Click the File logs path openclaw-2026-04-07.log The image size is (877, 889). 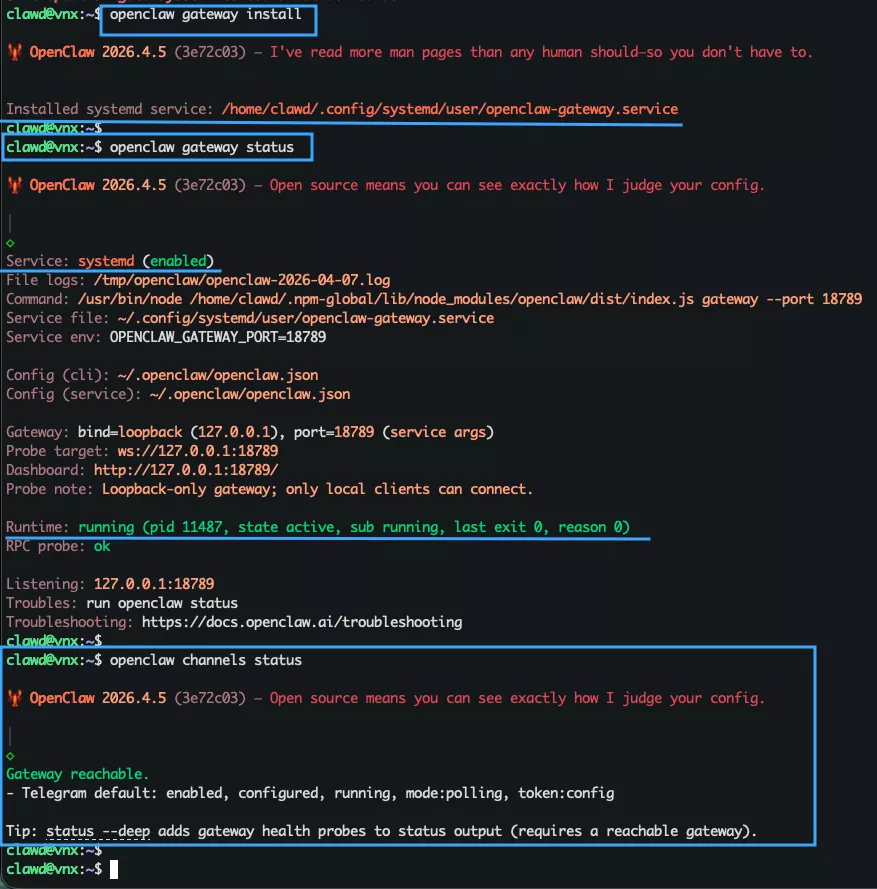(x=241, y=280)
